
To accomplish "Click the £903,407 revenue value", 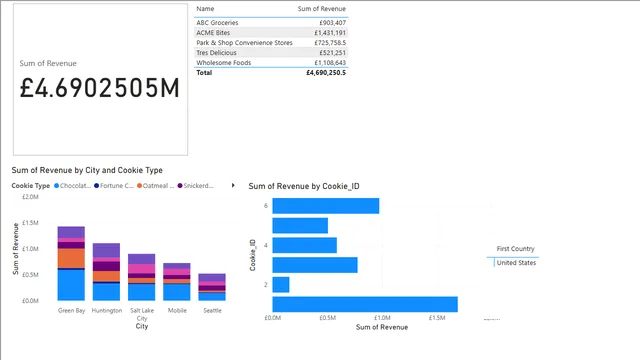I will click(333, 23).
